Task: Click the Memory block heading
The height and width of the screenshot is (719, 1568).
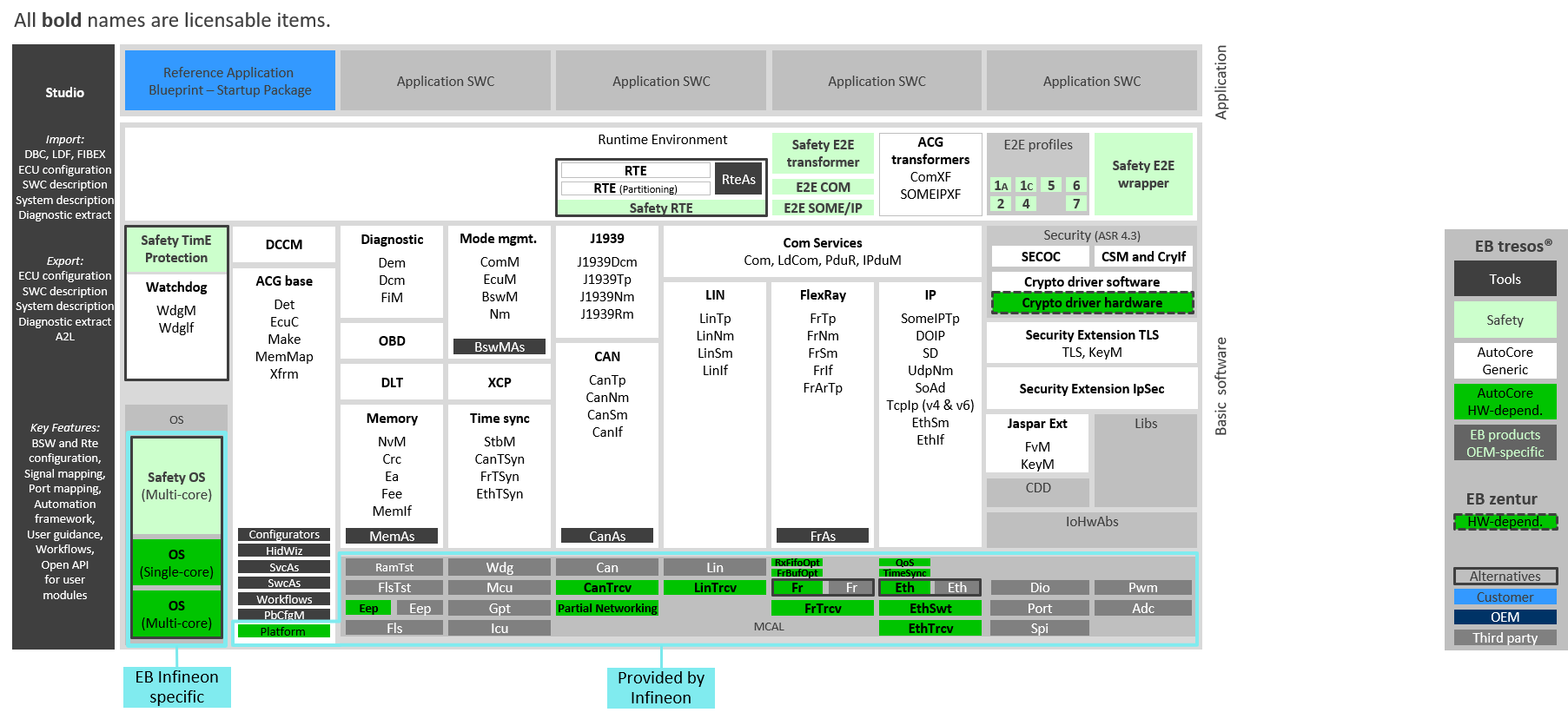Action: tap(392, 419)
